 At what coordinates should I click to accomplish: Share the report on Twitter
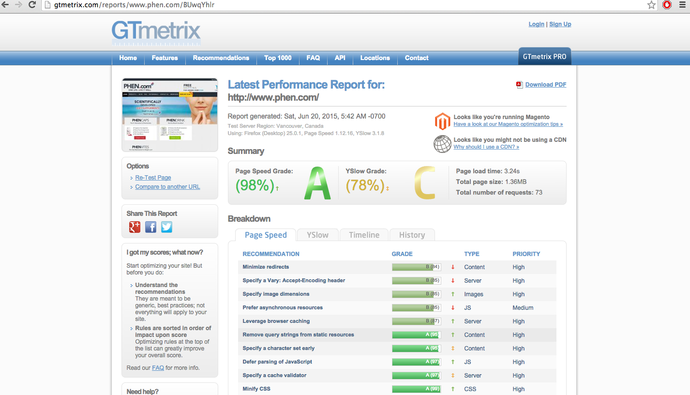click(166, 227)
